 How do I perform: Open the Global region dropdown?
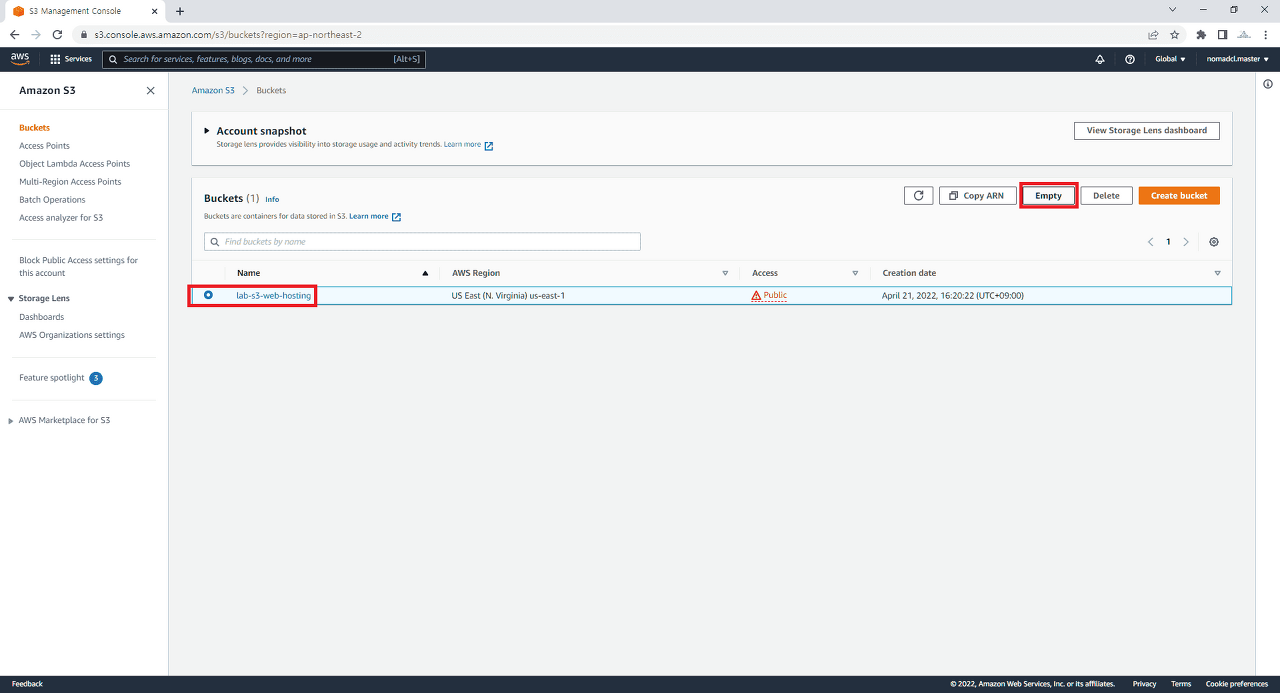tap(1170, 59)
